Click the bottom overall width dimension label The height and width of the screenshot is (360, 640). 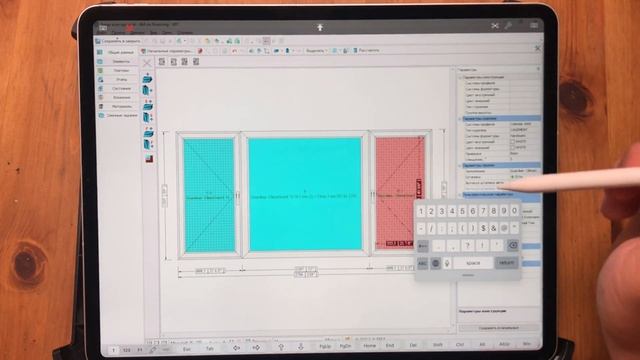306,275
